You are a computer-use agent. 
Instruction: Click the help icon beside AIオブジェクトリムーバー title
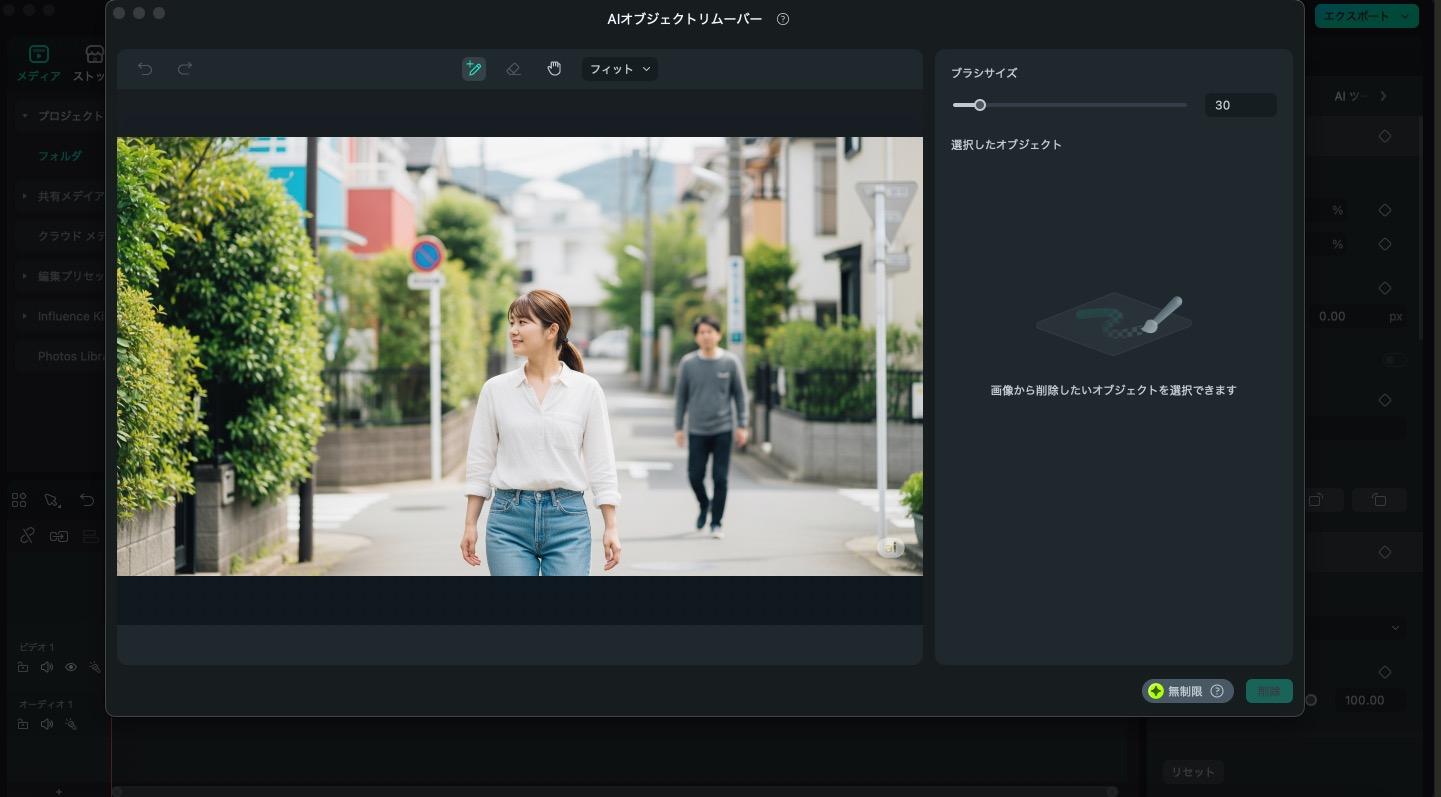[783, 19]
